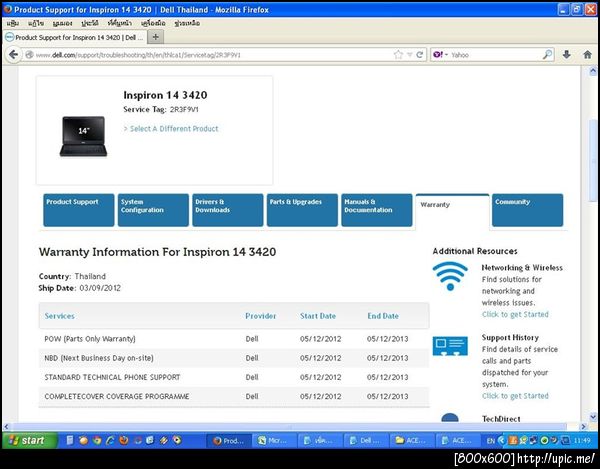Switch to the System Configuration tab

point(153,210)
